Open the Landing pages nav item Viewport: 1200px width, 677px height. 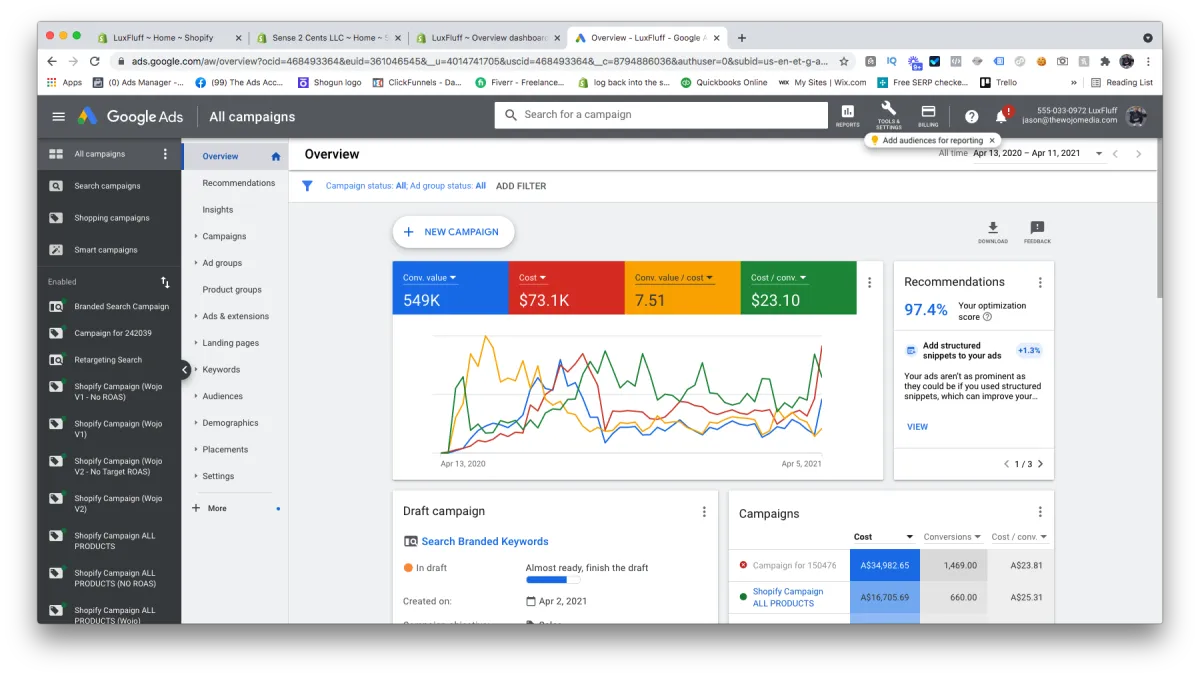[x=230, y=343]
